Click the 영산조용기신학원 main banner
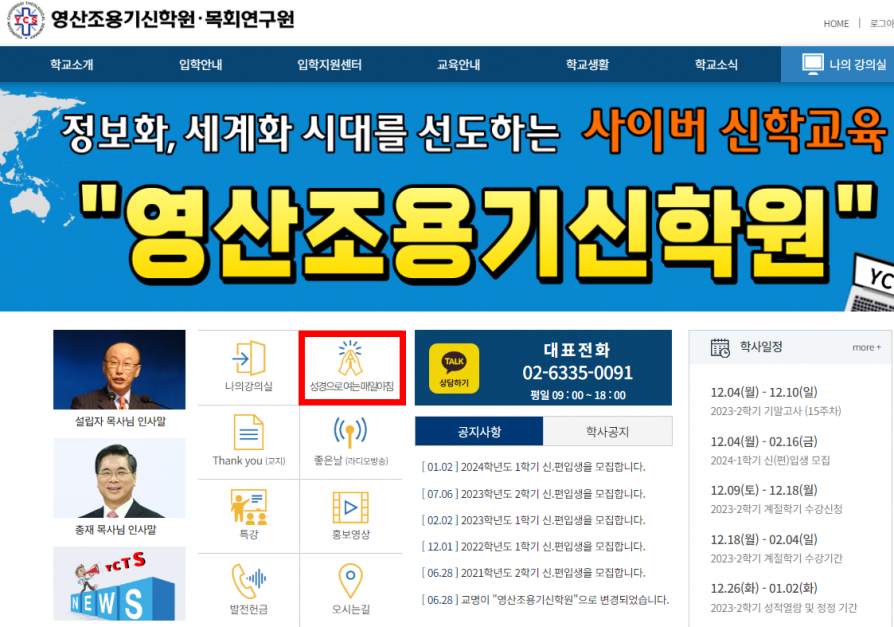This screenshot has height=627, width=894. [447, 197]
